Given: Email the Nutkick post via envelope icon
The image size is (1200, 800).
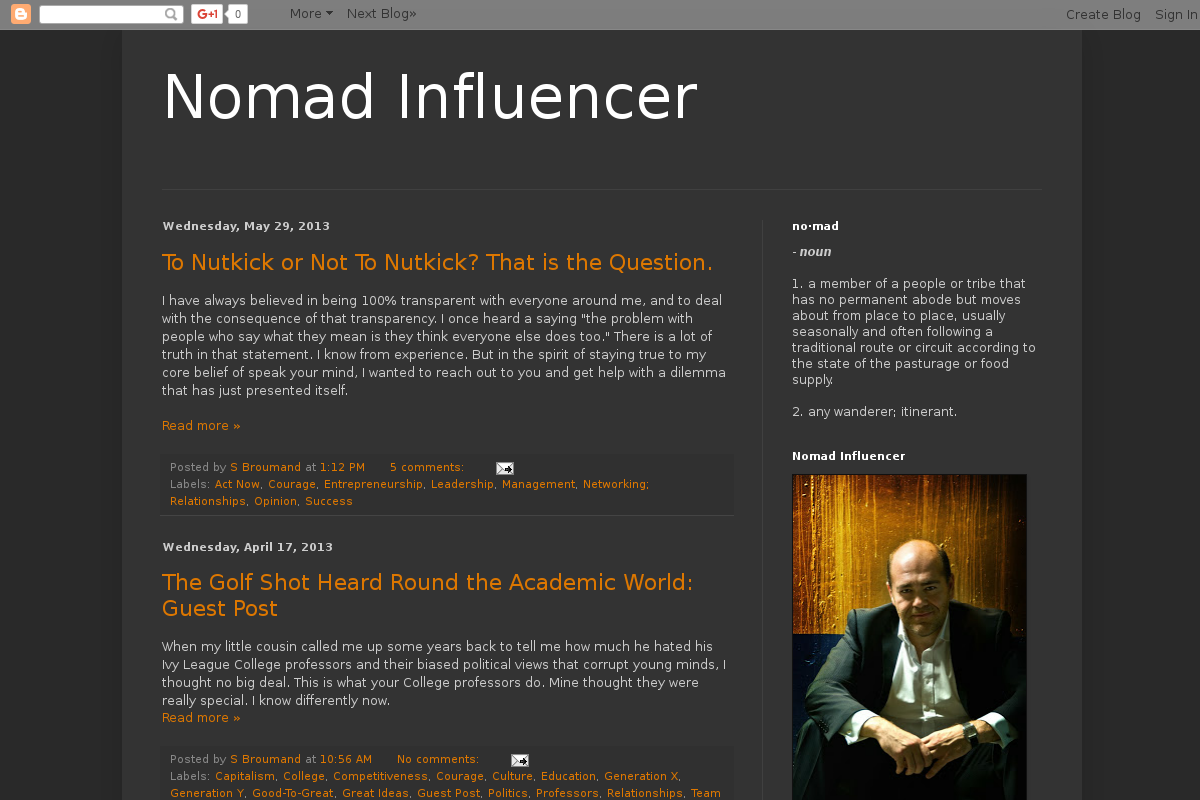Looking at the screenshot, I should coord(505,468).
